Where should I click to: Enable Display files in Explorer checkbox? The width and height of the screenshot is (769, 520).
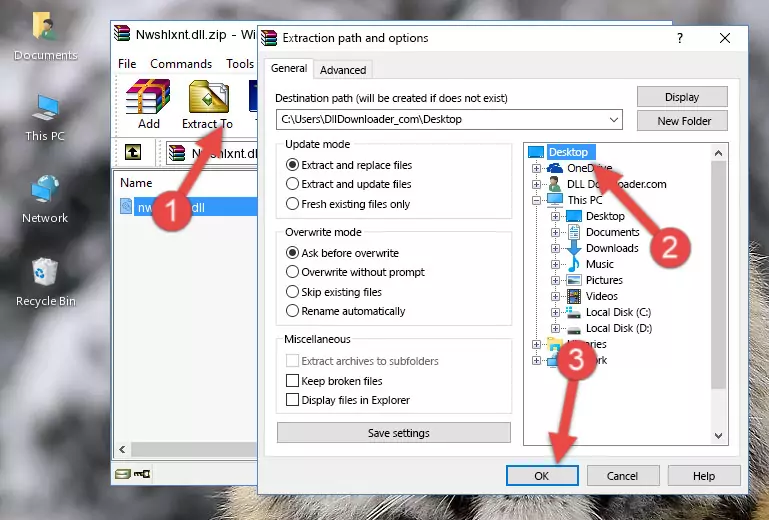(292, 400)
